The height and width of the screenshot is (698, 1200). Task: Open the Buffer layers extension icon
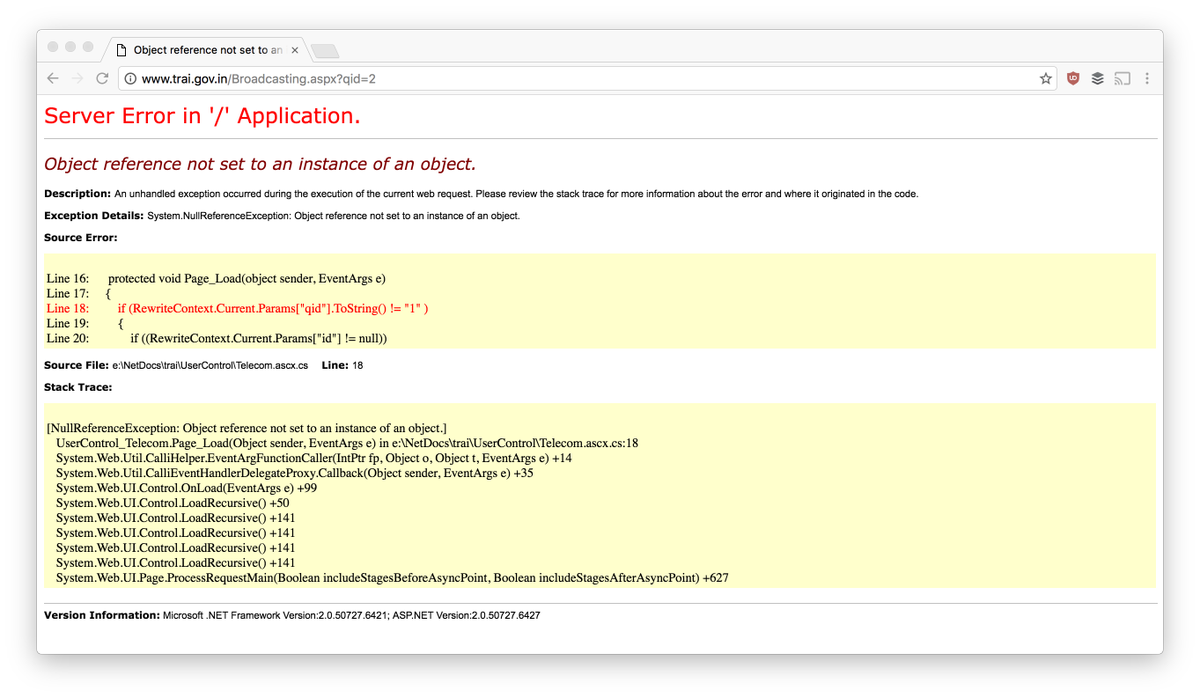point(1097,78)
